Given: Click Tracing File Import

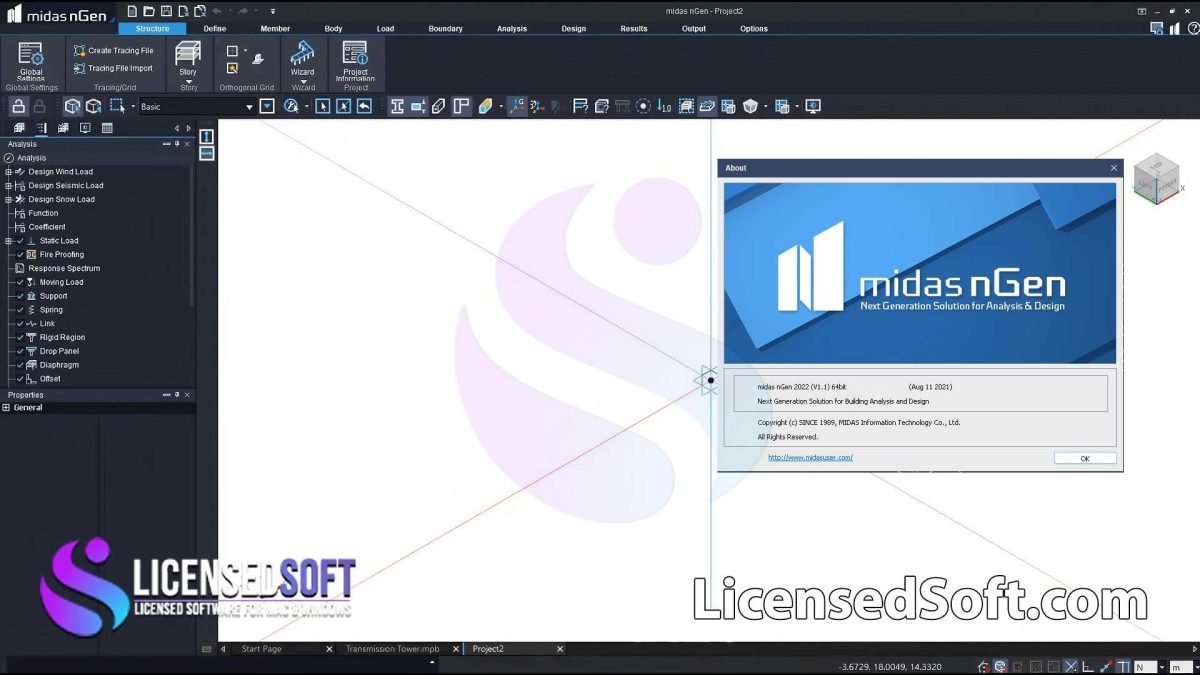Looking at the screenshot, I should [x=113, y=68].
